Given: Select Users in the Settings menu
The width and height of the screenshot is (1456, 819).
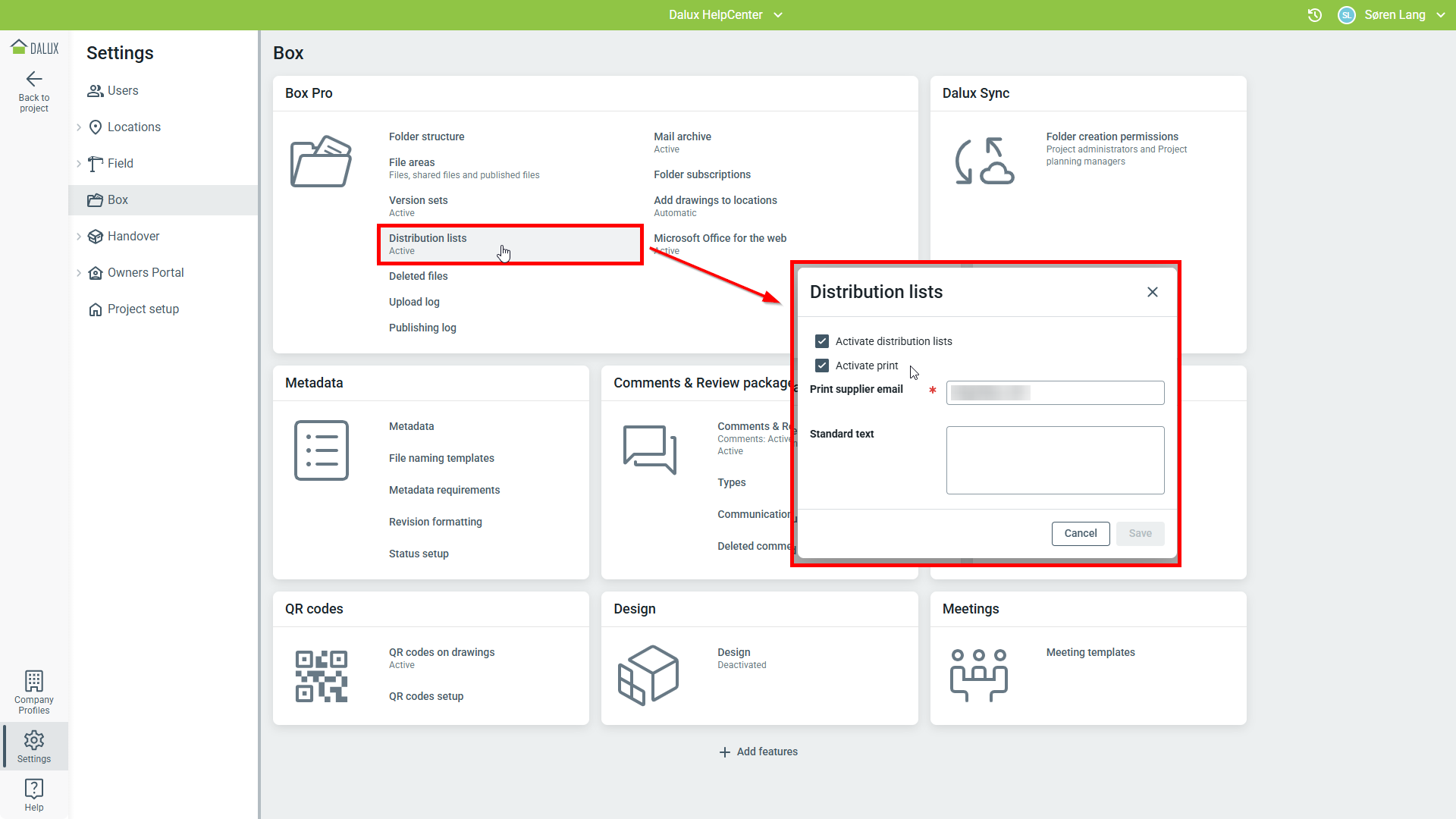Looking at the screenshot, I should (x=122, y=91).
